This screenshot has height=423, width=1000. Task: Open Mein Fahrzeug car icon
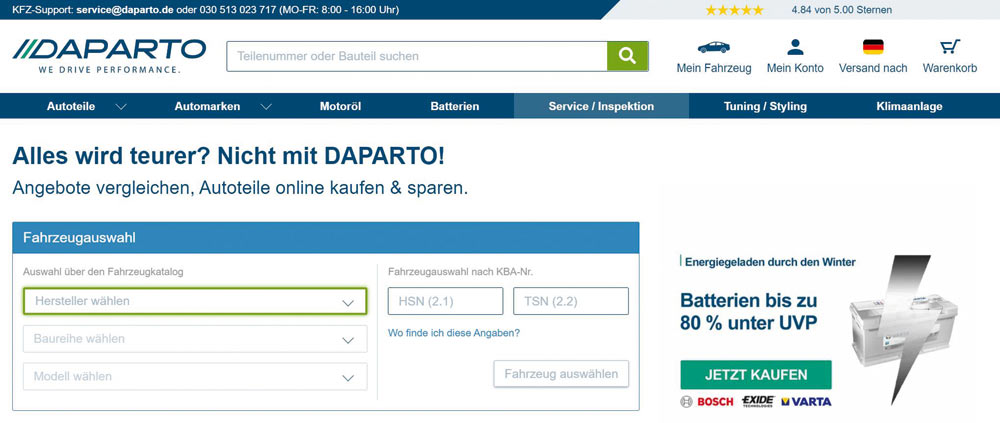pyautogui.click(x=714, y=47)
